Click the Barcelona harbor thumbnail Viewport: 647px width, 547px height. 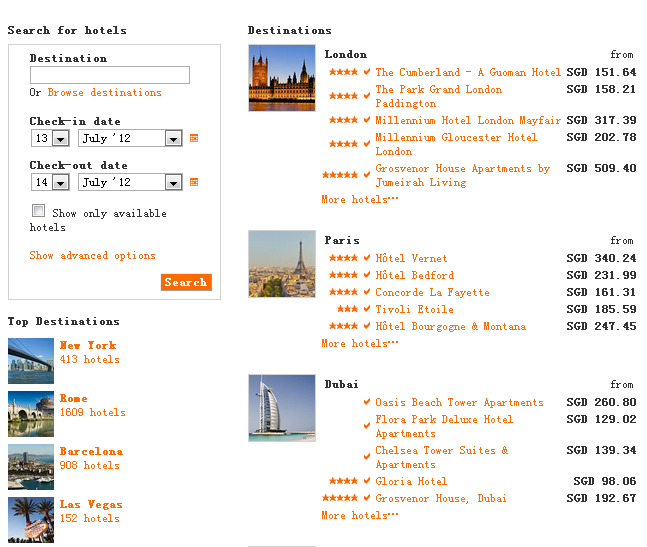point(31,467)
